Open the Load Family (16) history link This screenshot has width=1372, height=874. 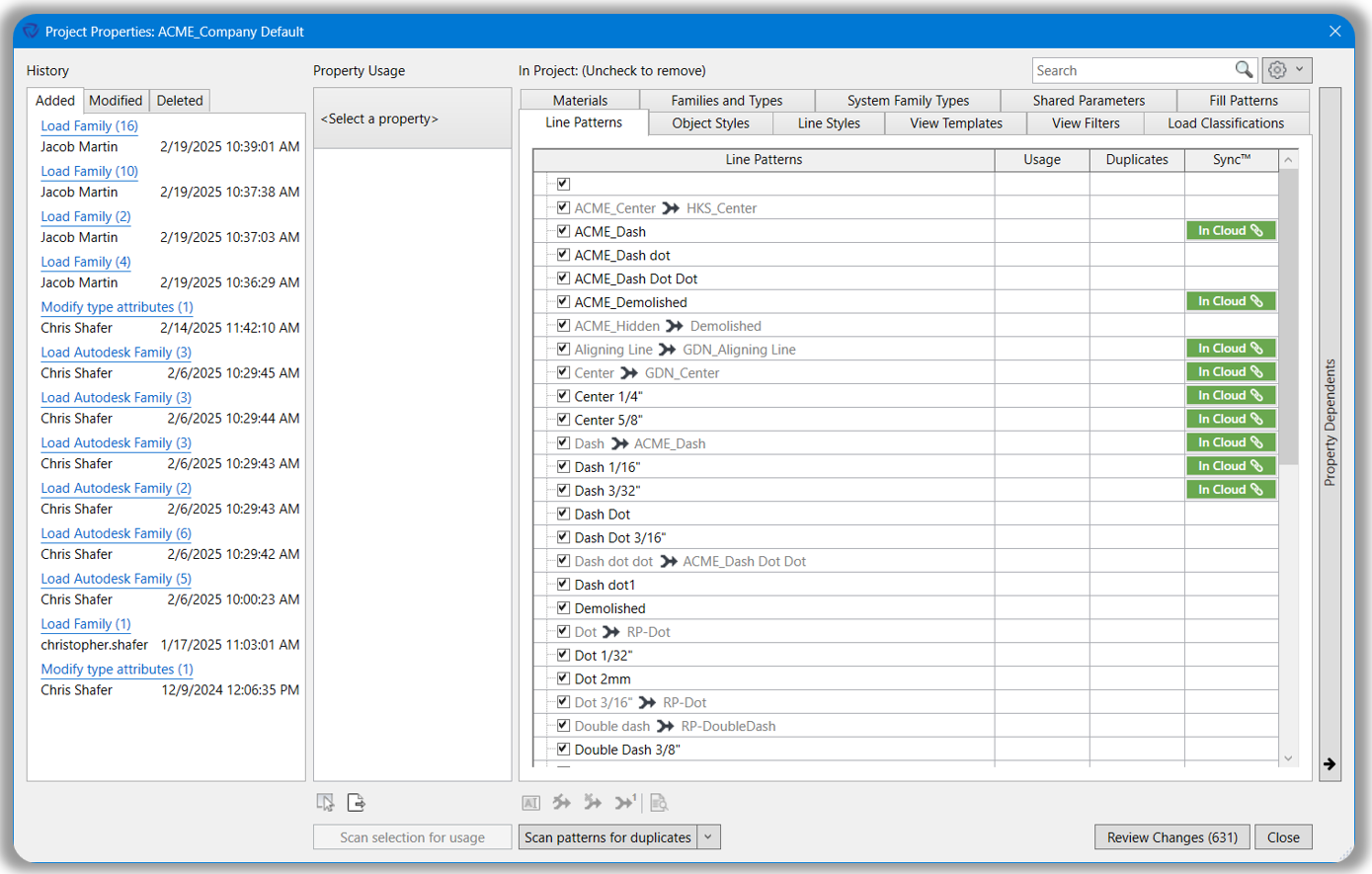(89, 126)
